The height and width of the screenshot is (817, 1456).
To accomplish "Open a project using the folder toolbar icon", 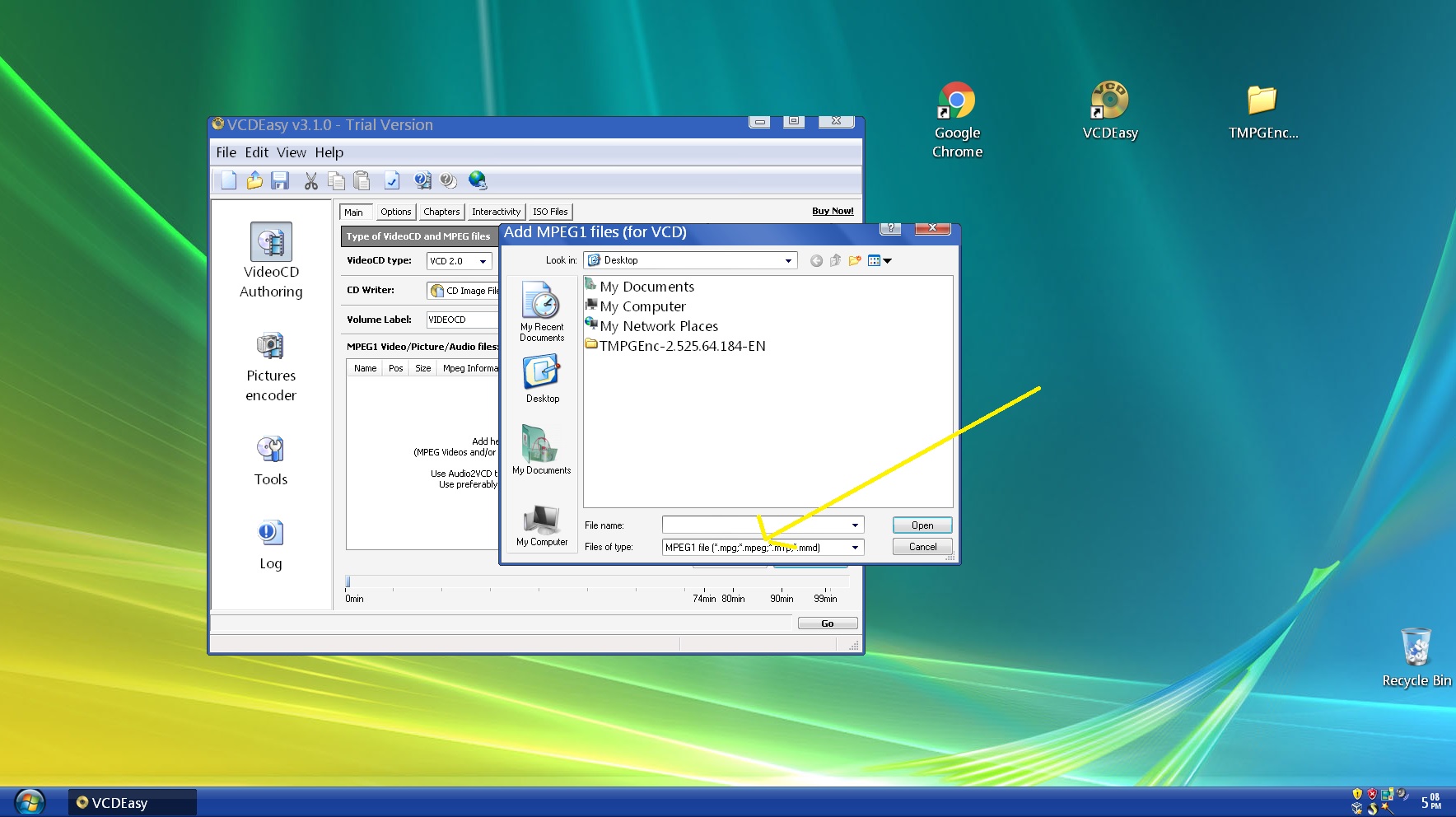I will pyautogui.click(x=254, y=180).
